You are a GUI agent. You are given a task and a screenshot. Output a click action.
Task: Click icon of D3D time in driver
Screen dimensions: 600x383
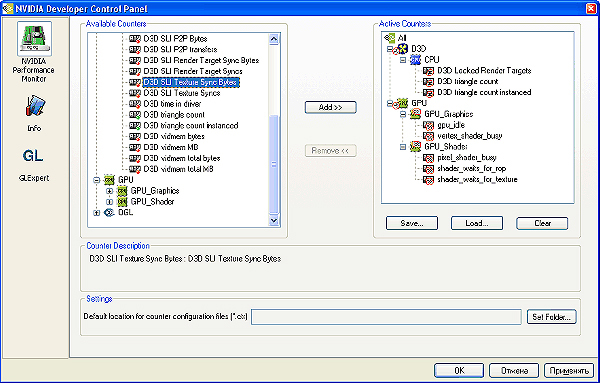[x=135, y=104]
